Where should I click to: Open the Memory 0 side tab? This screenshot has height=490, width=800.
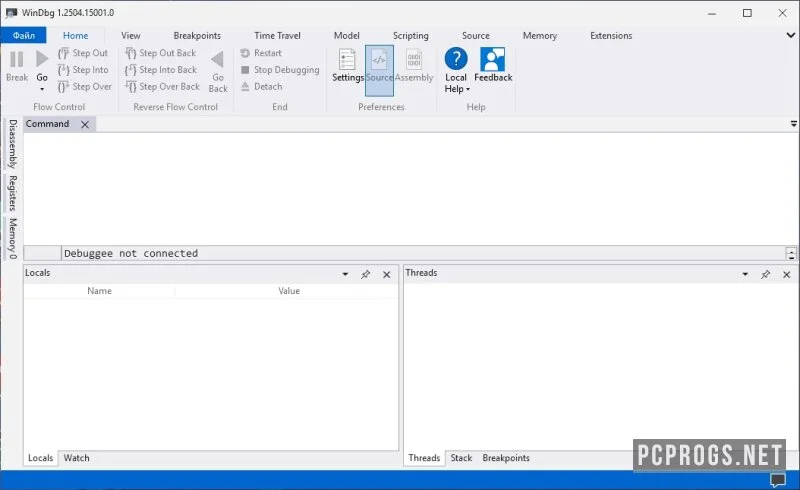coord(13,238)
